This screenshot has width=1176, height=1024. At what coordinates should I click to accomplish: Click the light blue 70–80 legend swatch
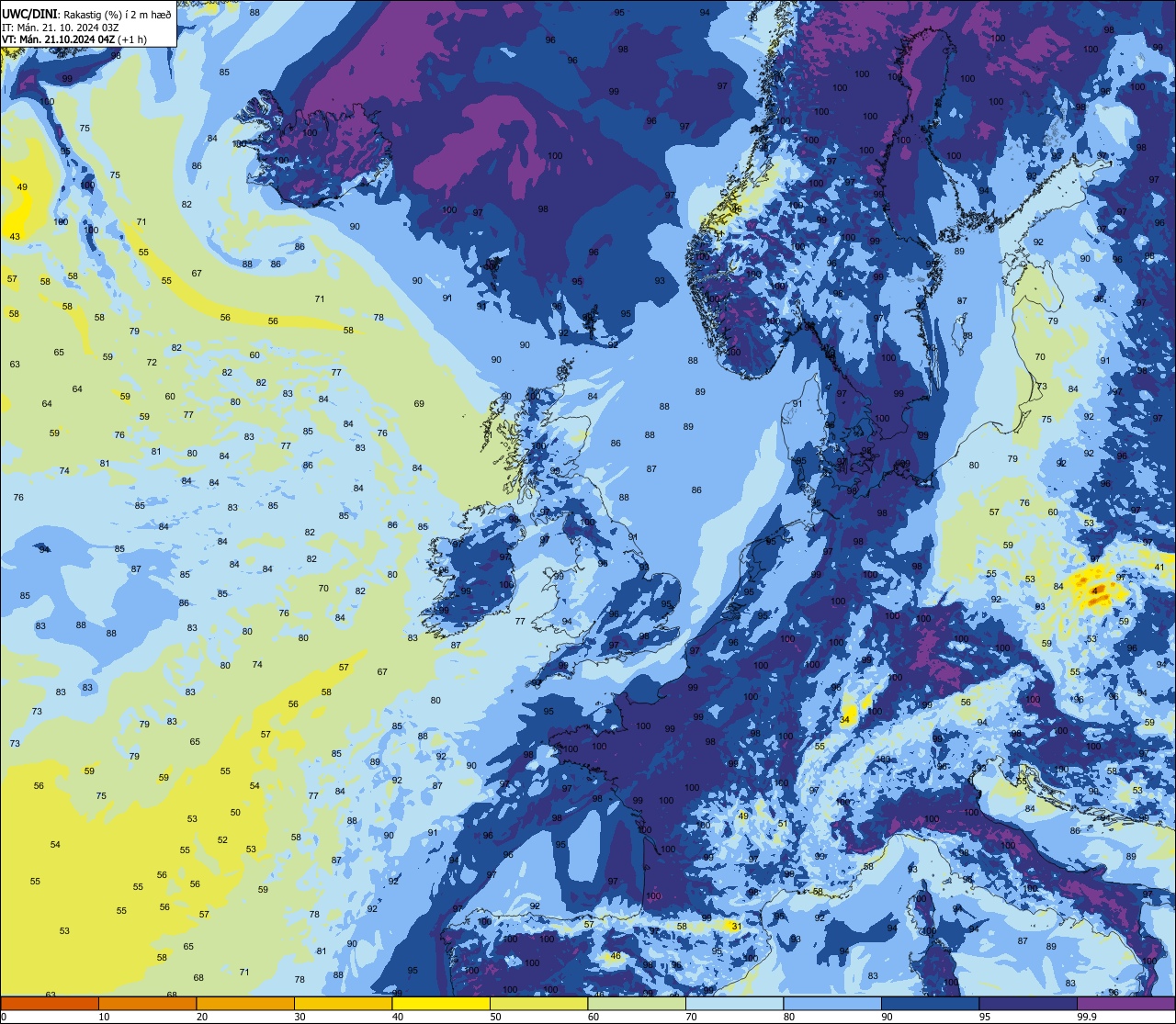pyautogui.click(x=734, y=1004)
